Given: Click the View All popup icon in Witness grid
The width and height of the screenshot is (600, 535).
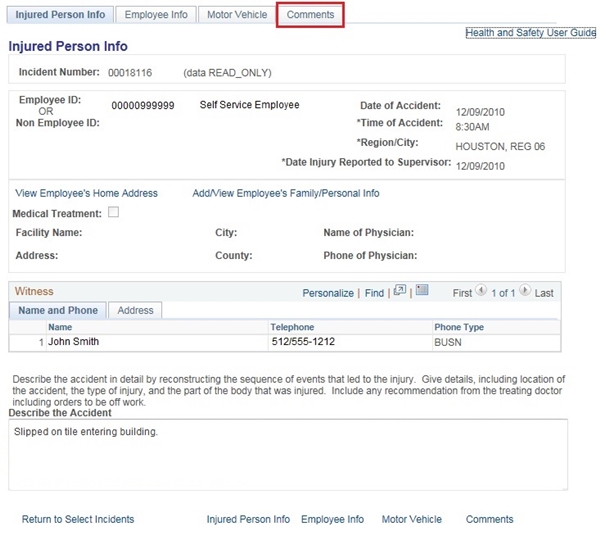Looking at the screenshot, I should (400, 292).
